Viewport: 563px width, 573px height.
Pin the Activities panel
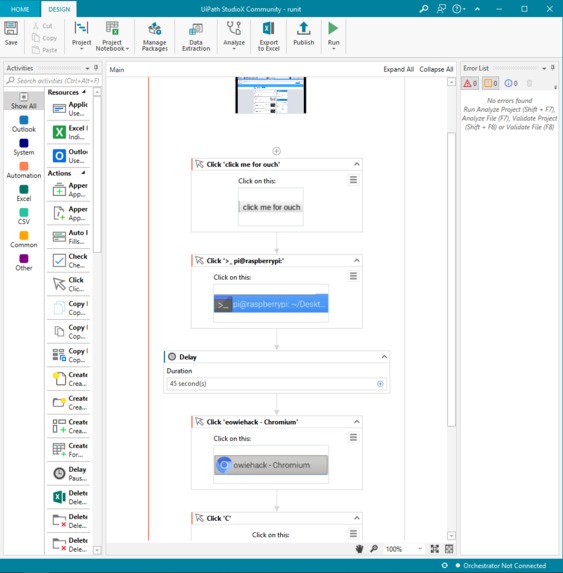pyautogui.click(x=96, y=68)
